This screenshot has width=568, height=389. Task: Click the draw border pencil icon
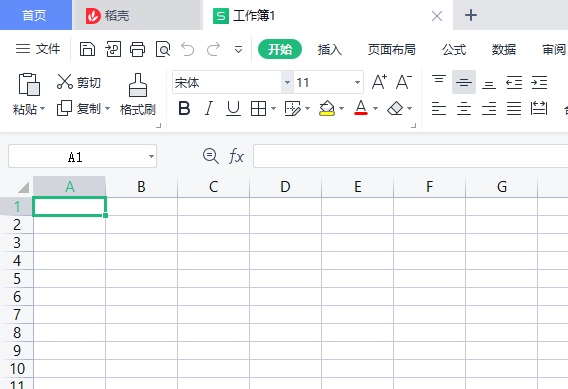[293, 108]
